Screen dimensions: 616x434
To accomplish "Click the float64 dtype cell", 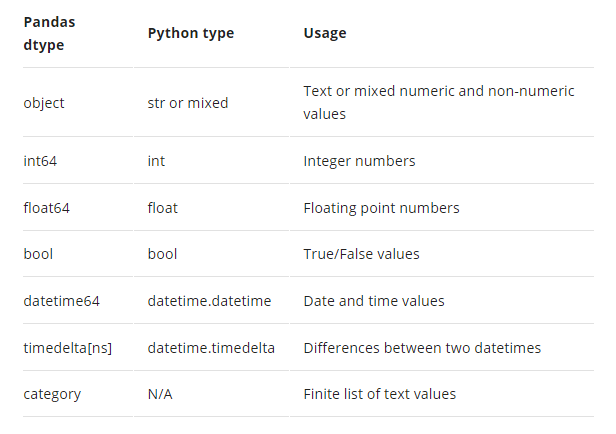I will coord(46,208).
